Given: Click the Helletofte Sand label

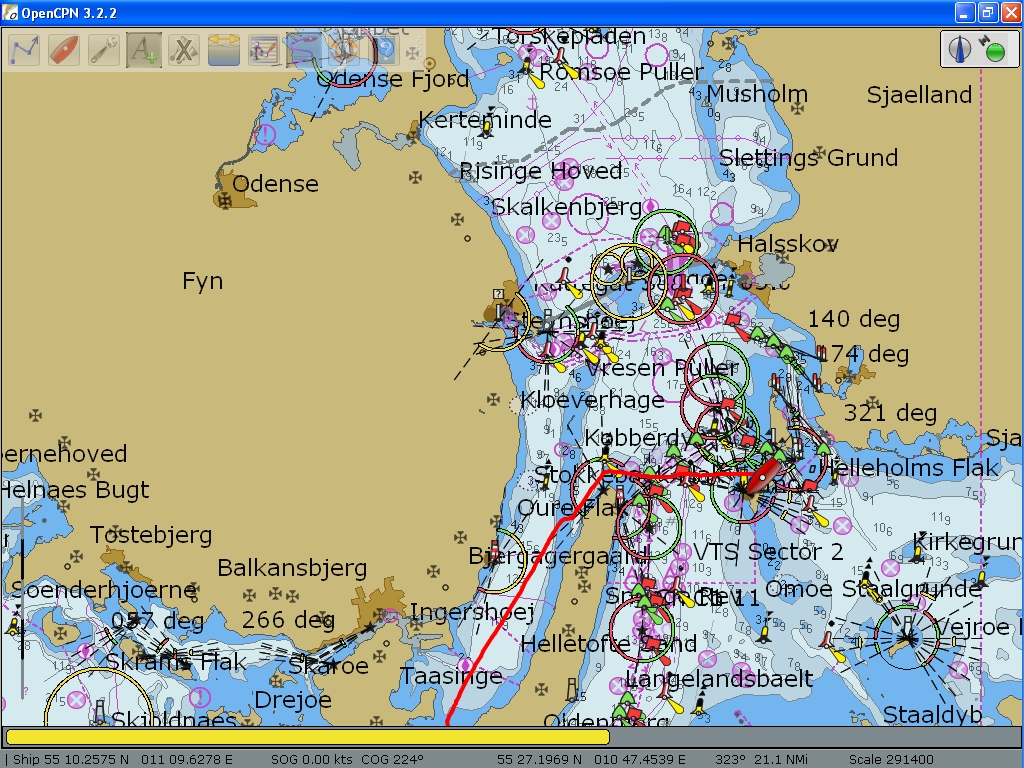Looking at the screenshot, I should (609, 644).
